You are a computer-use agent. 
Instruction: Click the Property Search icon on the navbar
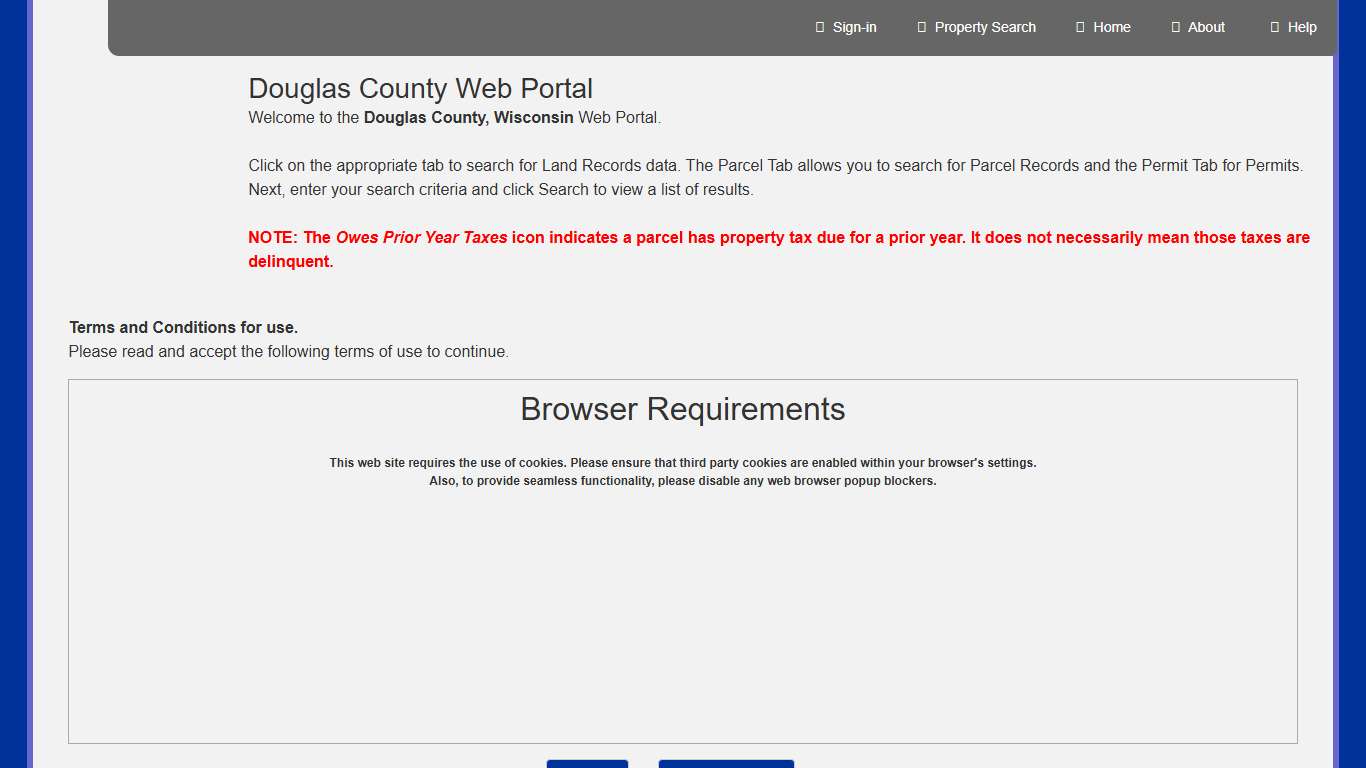tap(921, 27)
